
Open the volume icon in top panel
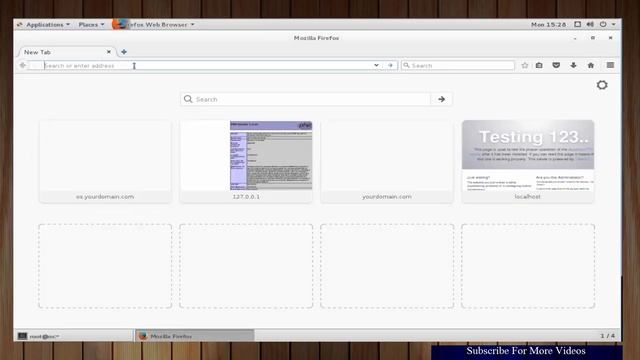coord(590,24)
